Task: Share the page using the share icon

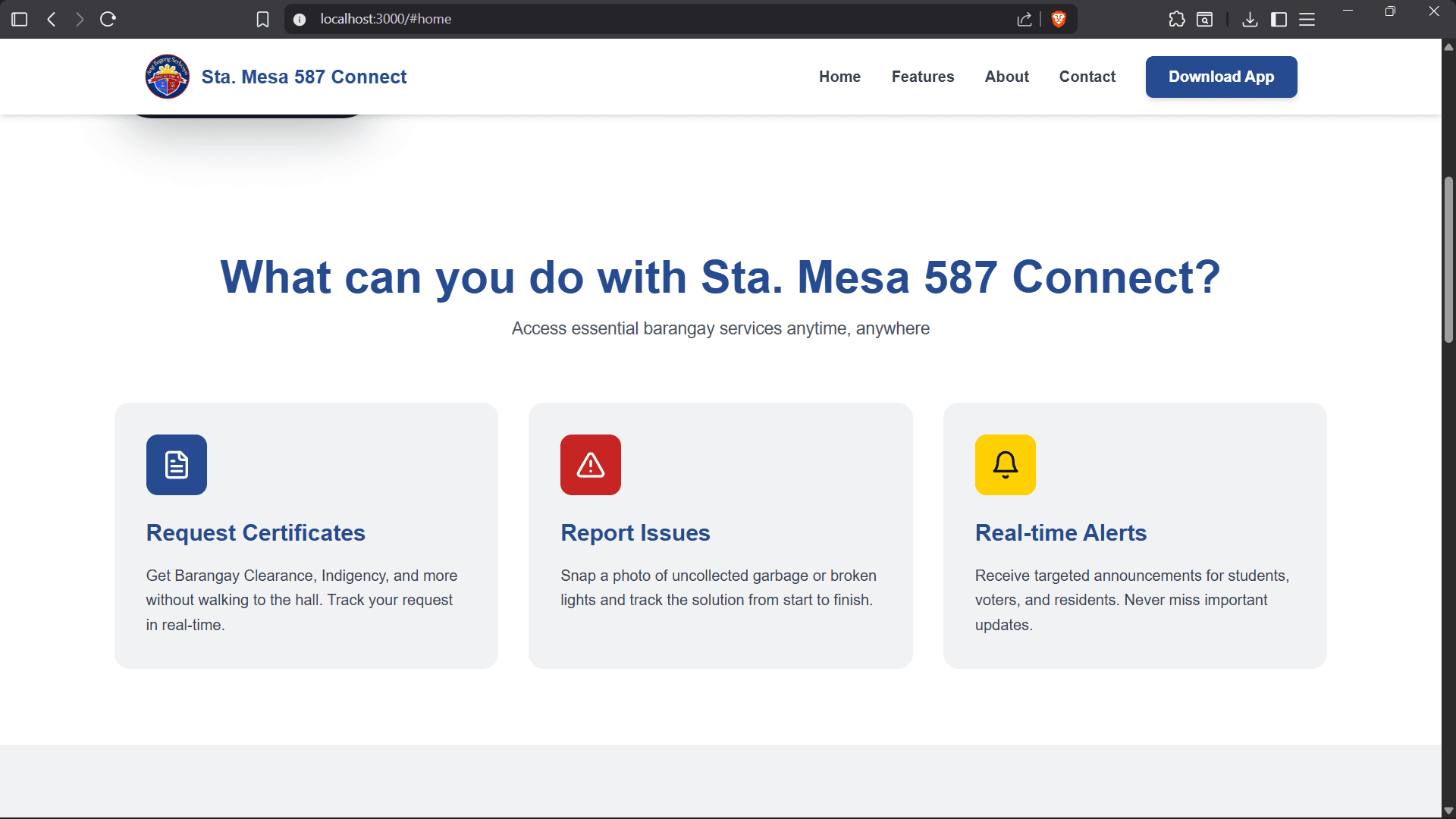Action: point(1025,19)
